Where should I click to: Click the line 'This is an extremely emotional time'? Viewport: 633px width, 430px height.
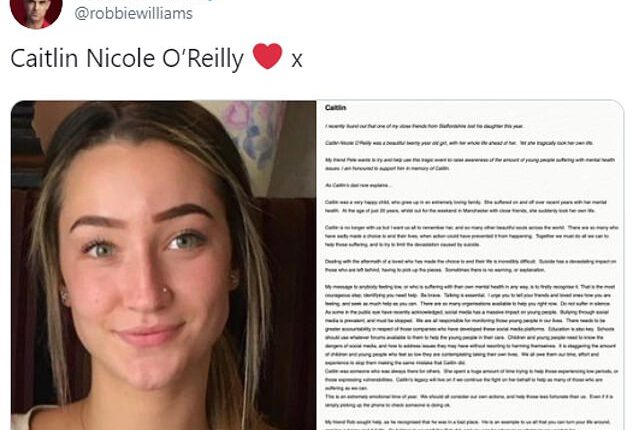pos(469,401)
